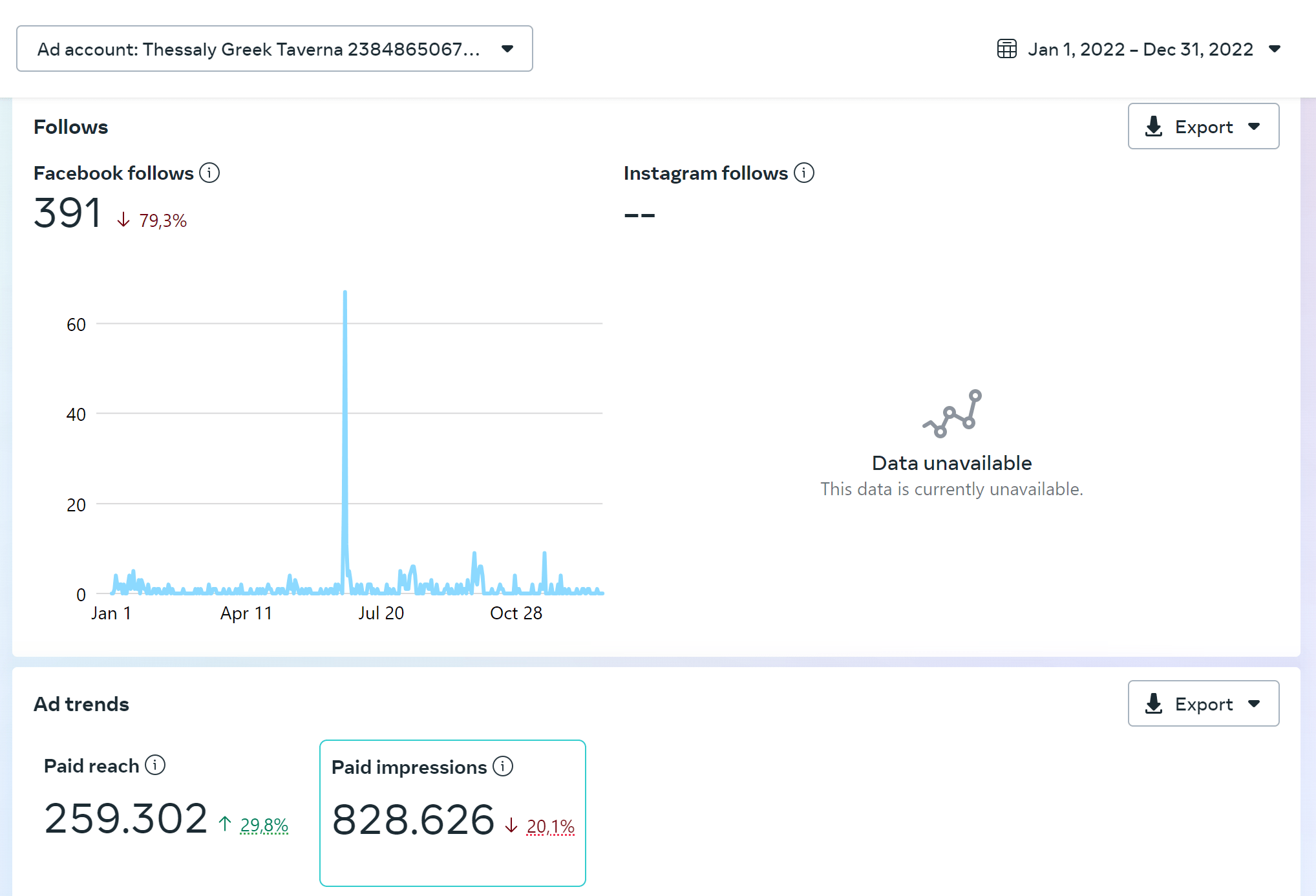
Task: Click download icon in Follows Export button
Action: pos(1154,127)
